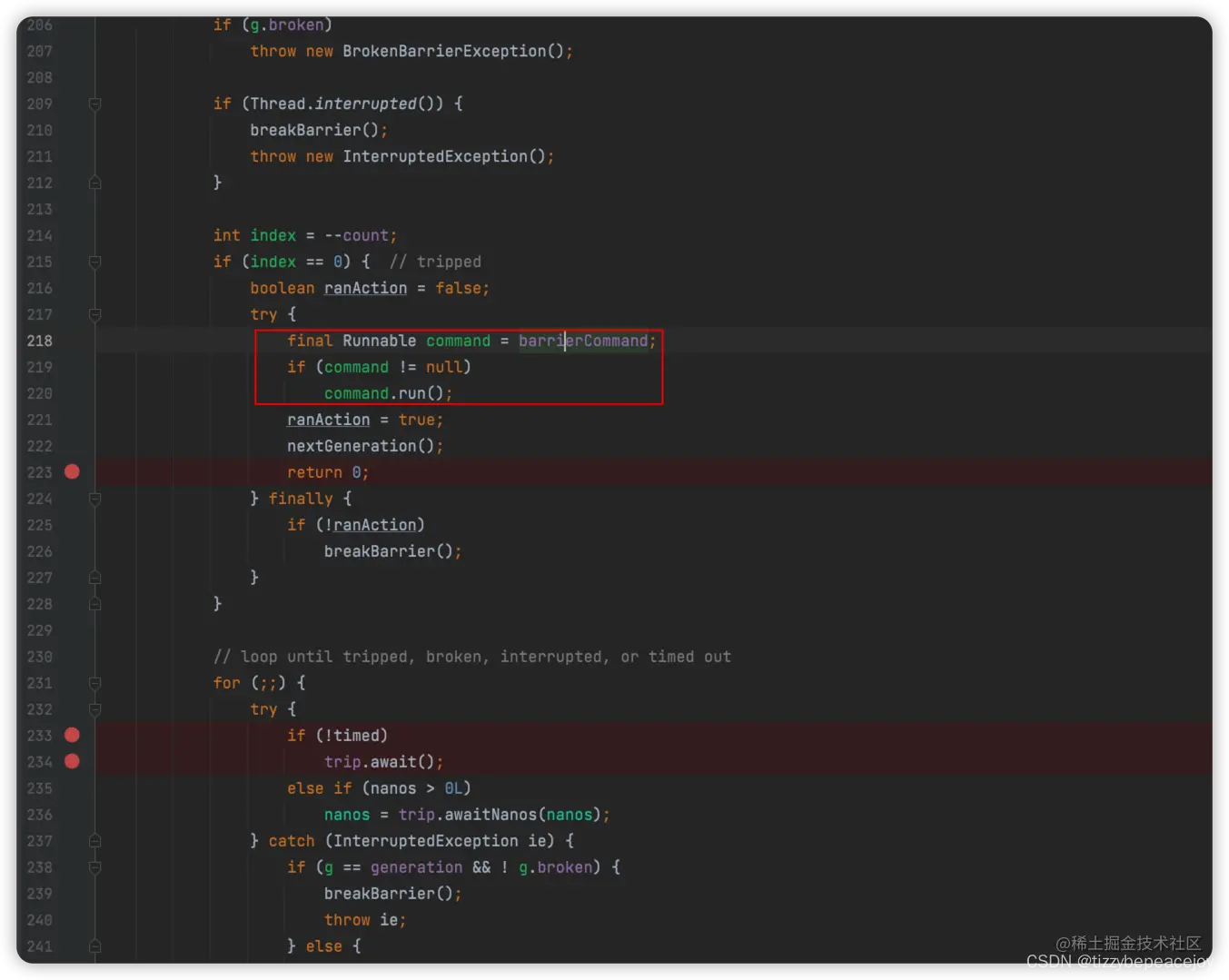Collapse the try block at line 232

tap(94, 709)
